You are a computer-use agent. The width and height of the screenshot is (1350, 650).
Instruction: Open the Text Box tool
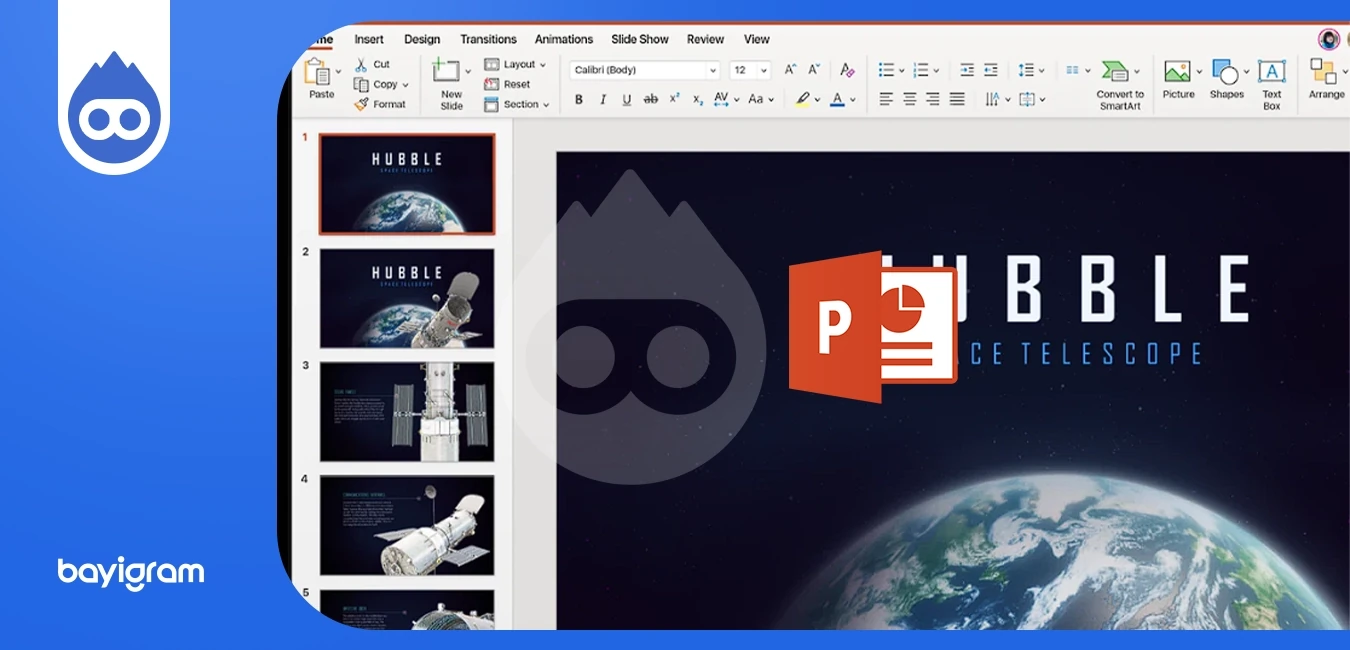(1272, 72)
